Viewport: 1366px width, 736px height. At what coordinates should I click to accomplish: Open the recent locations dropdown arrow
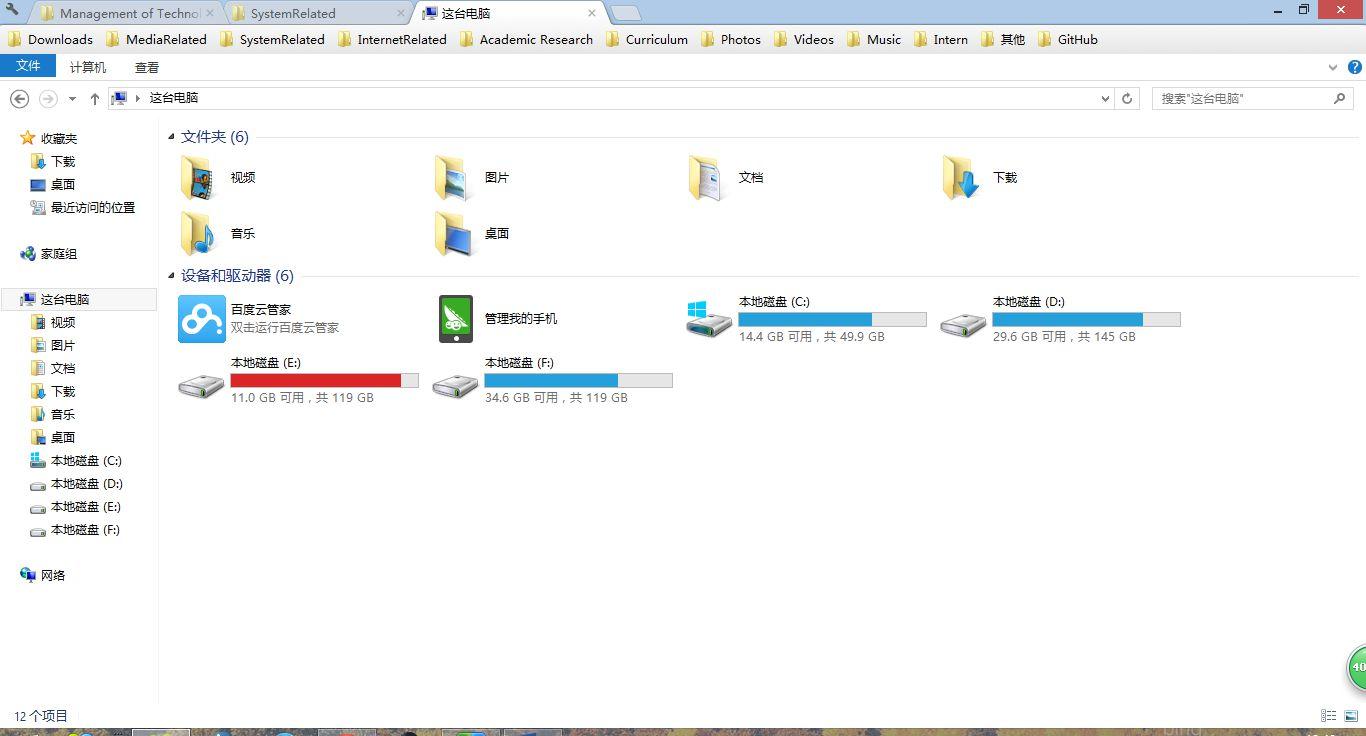click(x=72, y=99)
